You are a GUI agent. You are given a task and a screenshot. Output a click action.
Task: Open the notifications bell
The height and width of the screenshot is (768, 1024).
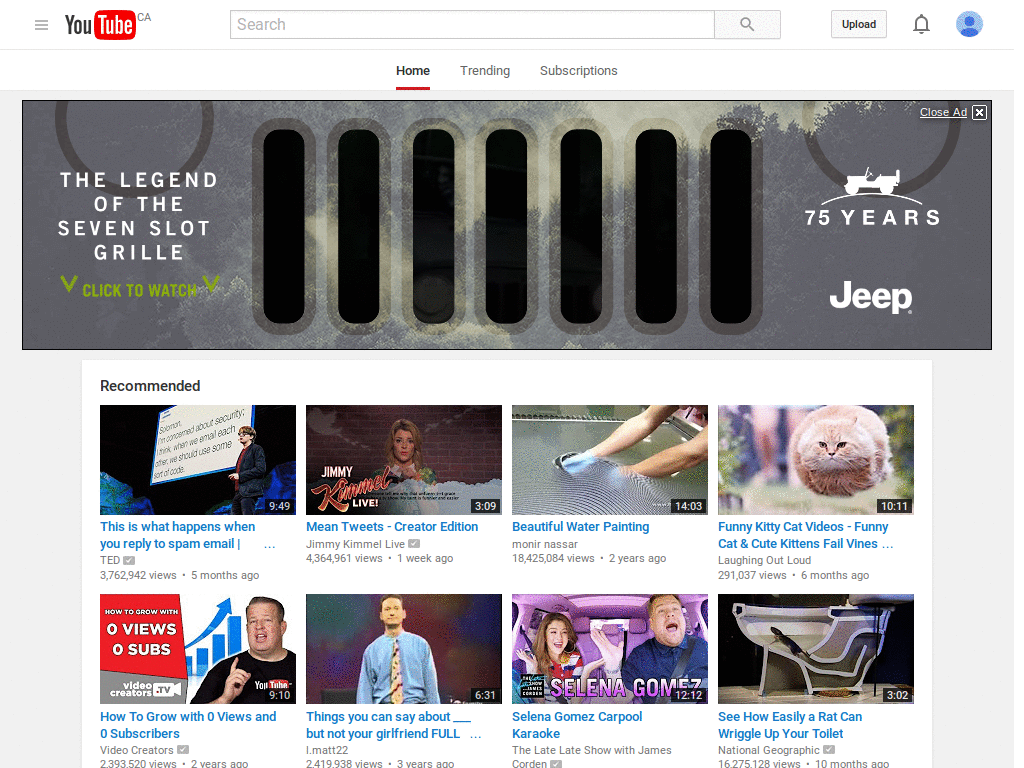click(921, 25)
